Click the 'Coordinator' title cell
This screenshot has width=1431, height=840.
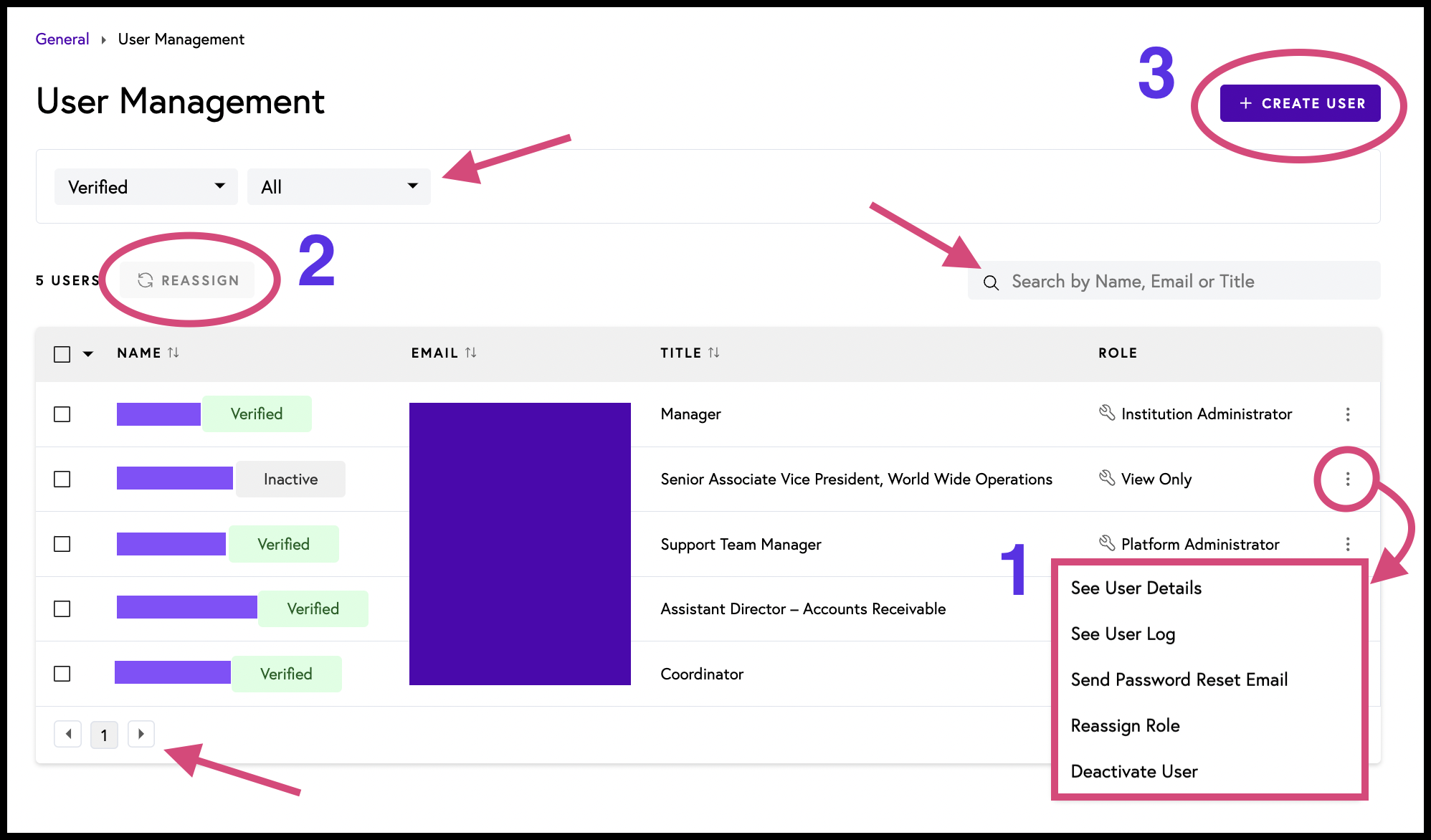tap(702, 674)
